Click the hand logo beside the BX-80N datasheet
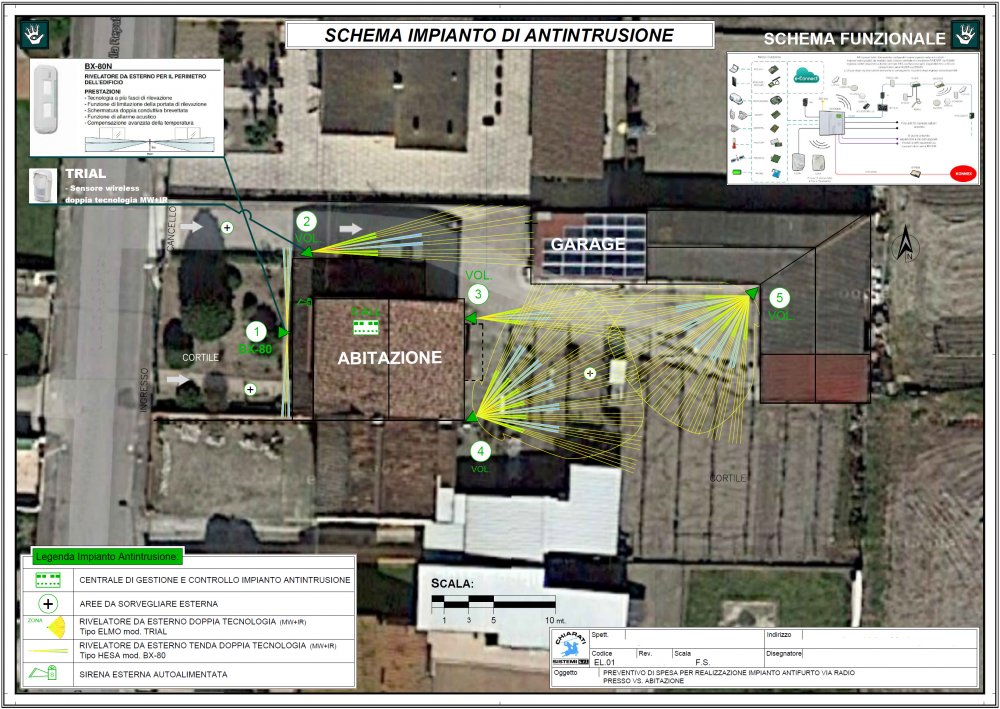 (x=34, y=35)
